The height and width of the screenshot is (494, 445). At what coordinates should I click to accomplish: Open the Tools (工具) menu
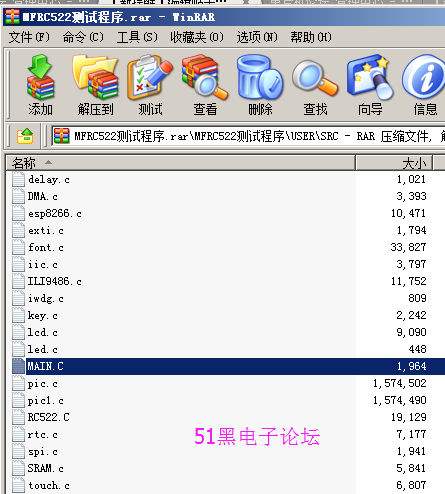click(x=137, y=37)
